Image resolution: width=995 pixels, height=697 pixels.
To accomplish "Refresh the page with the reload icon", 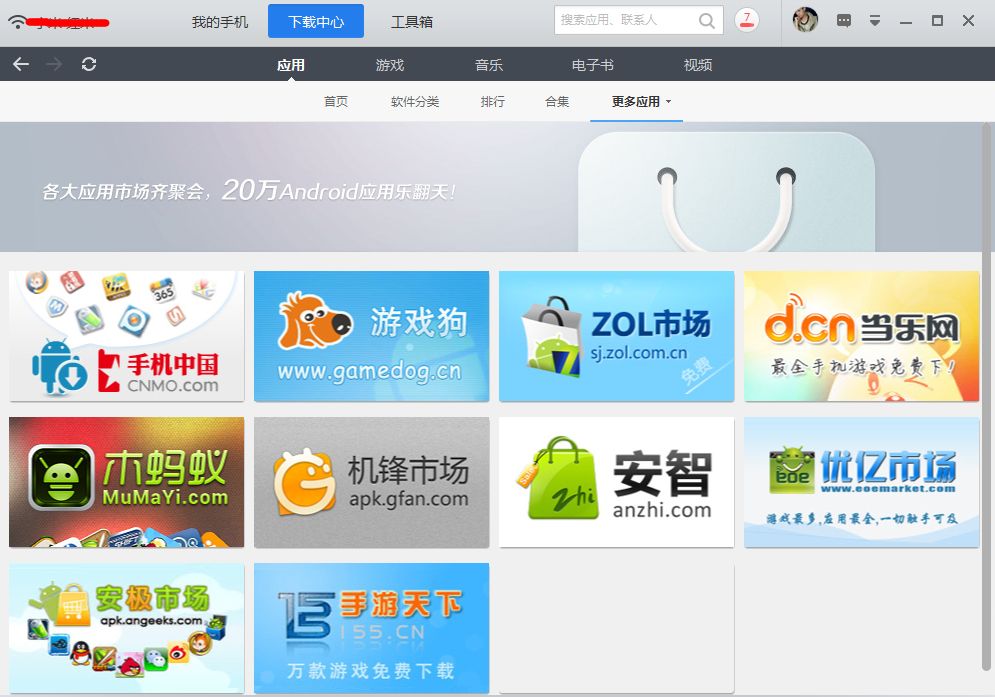I will pyautogui.click(x=89, y=64).
